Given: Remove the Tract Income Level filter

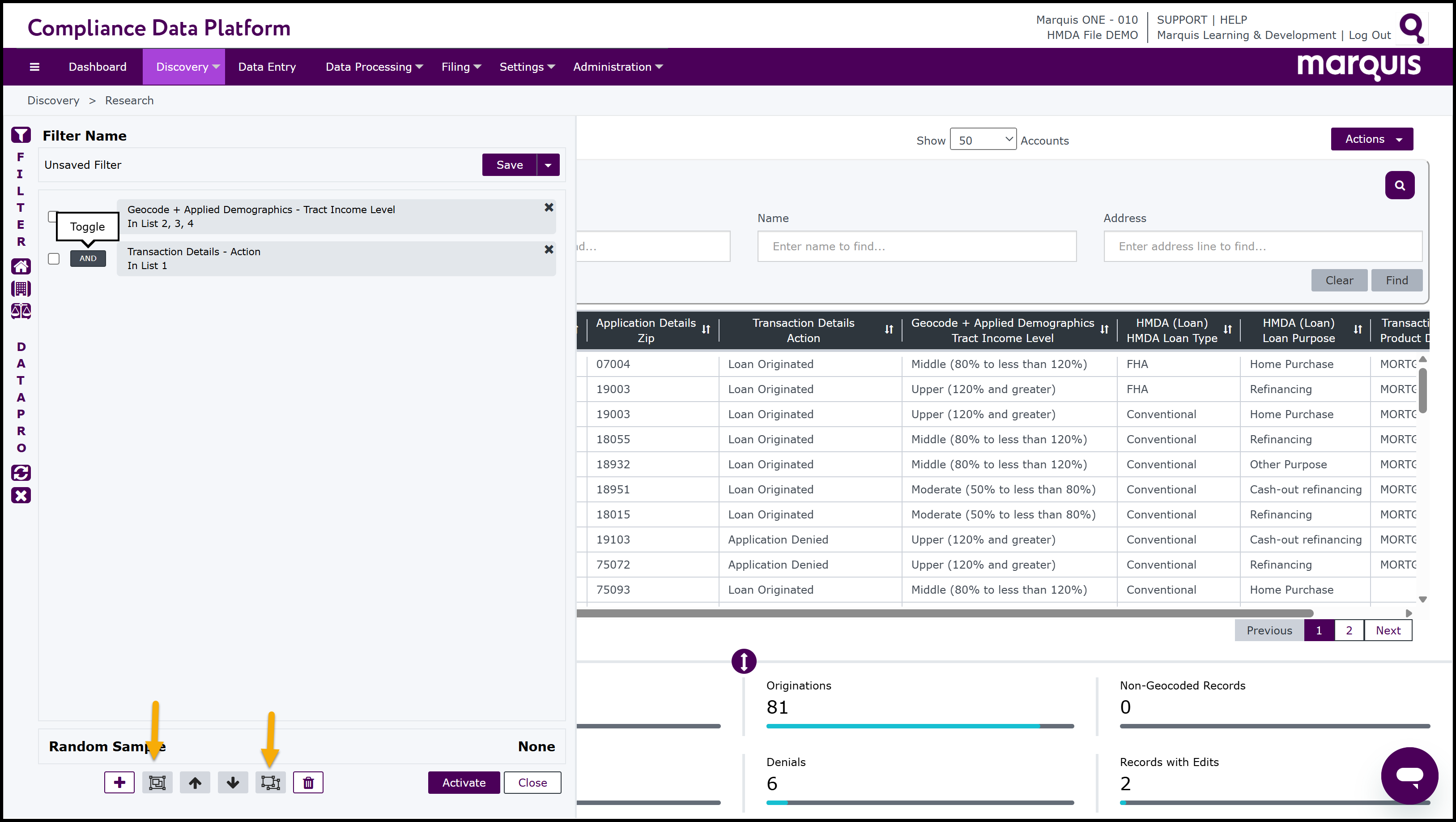Looking at the screenshot, I should coord(548,208).
